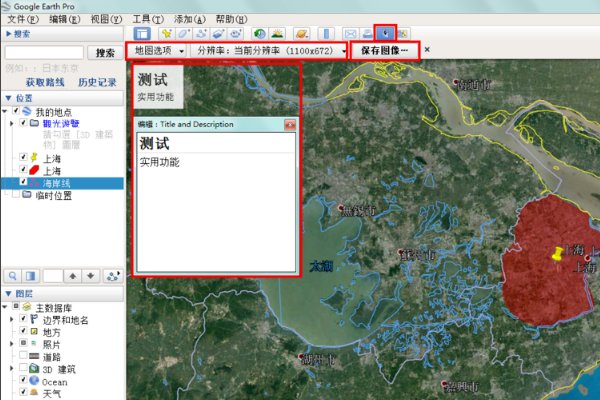Image resolution: width=600 pixels, height=400 pixels.
Task: Click the 实用功能 description text in editor
Action: (x=160, y=162)
